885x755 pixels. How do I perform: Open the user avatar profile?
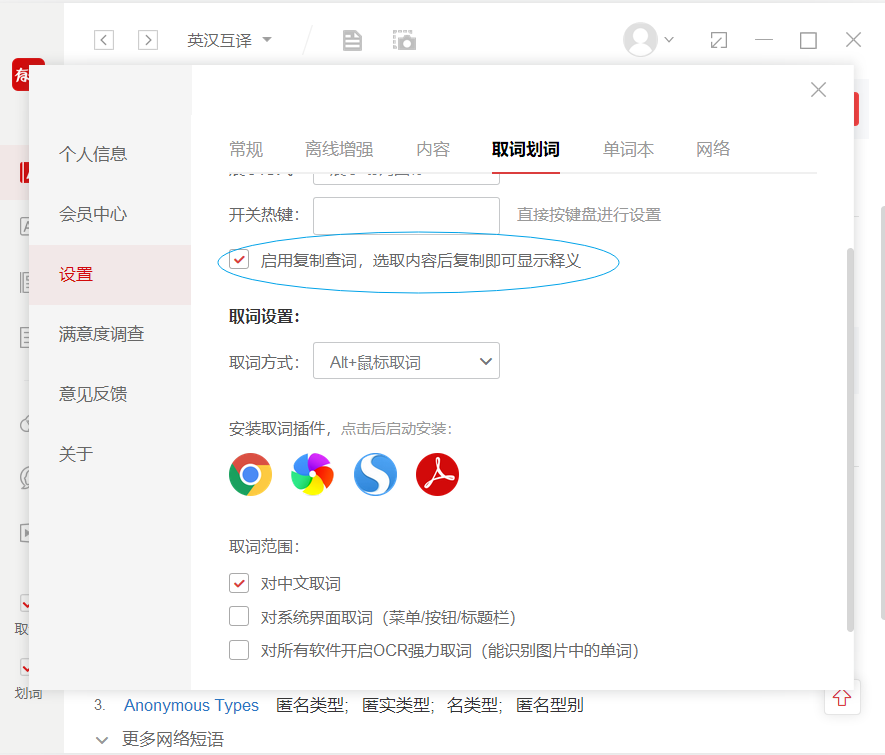(x=640, y=39)
